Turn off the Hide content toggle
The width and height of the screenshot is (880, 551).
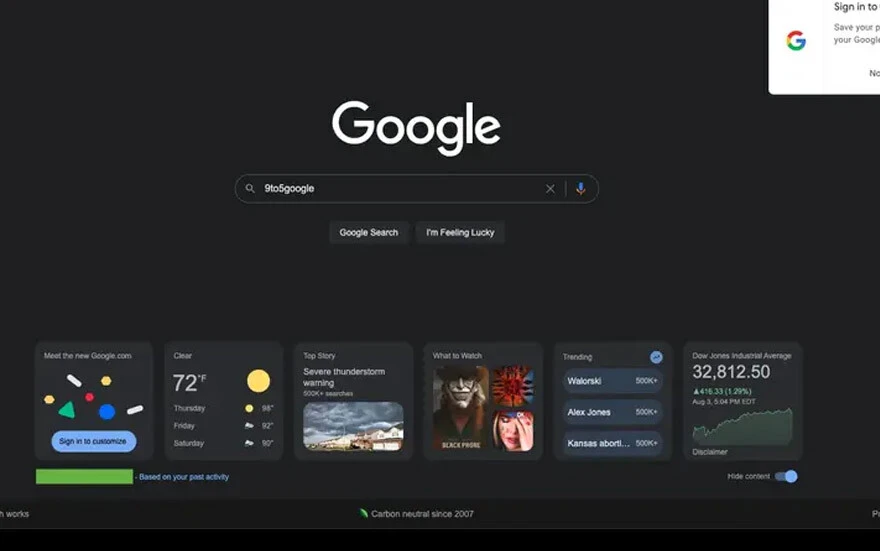786,476
